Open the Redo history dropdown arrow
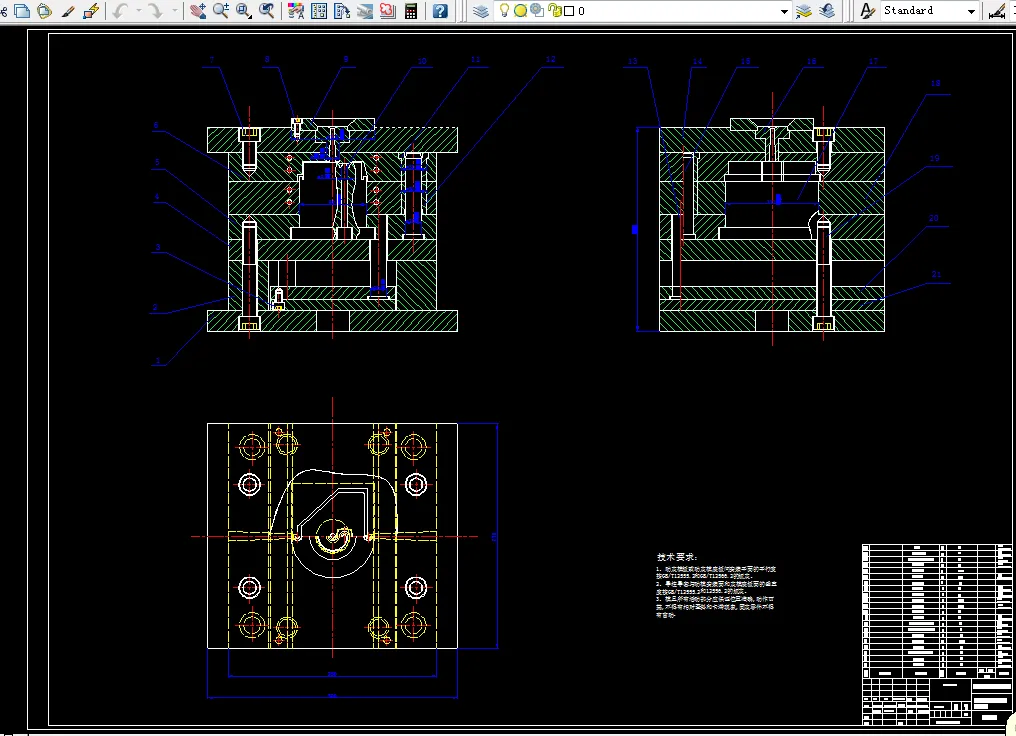The height and width of the screenshot is (736, 1016). [174, 10]
